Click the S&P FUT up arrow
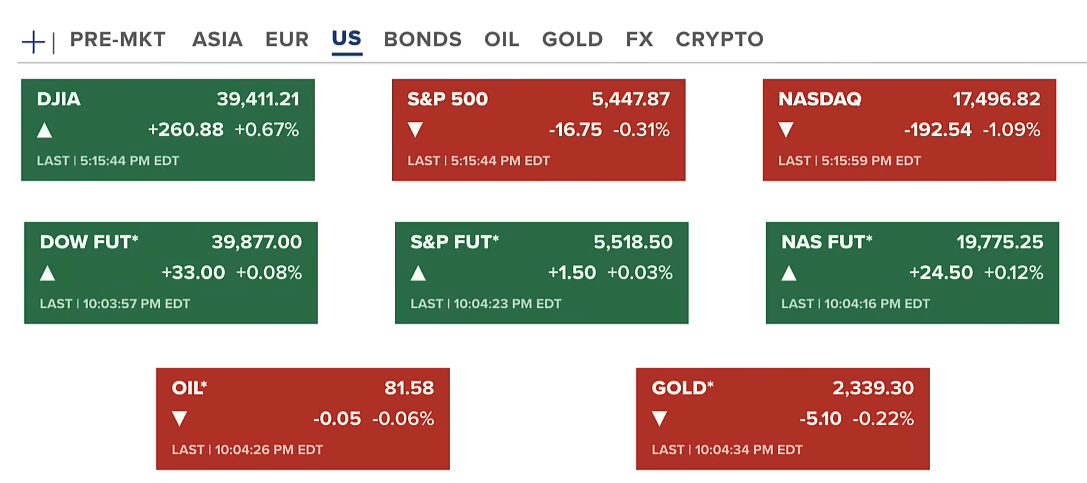The height and width of the screenshot is (483, 1087). 418,273
